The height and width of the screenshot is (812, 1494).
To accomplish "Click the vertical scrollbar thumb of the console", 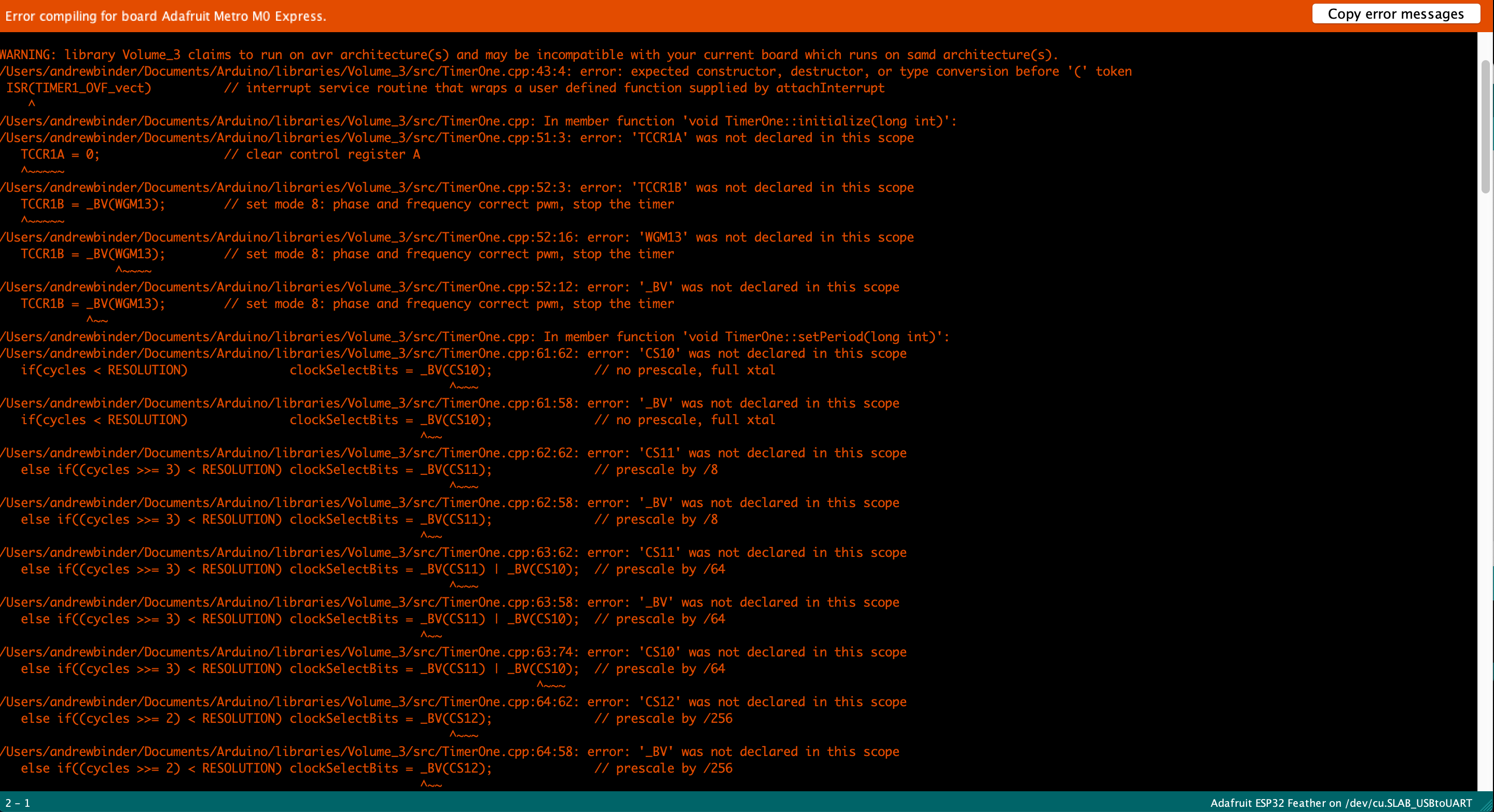I will (1485, 127).
